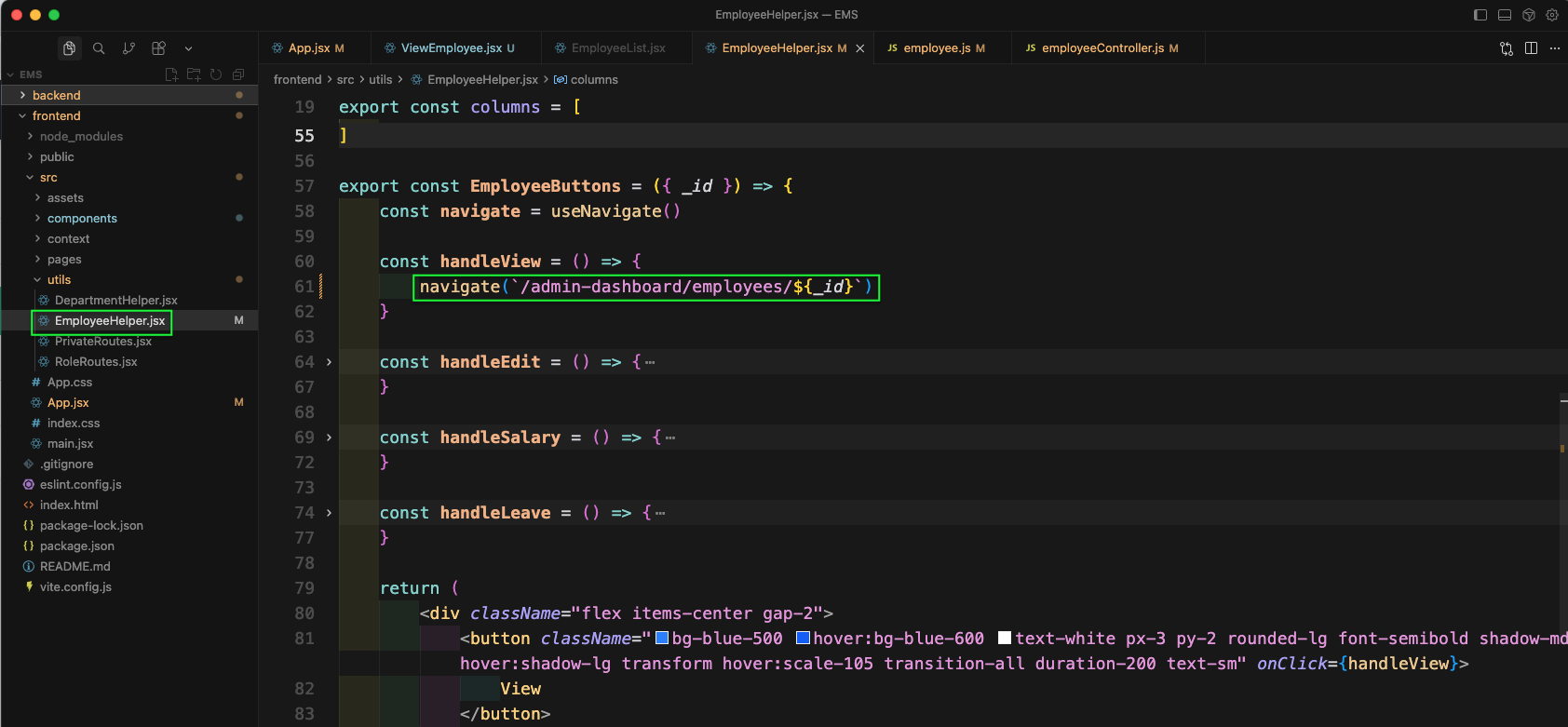Image resolution: width=1568 pixels, height=727 pixels.
Task: Expand the backend folder
Action: (x=128, y=95)
